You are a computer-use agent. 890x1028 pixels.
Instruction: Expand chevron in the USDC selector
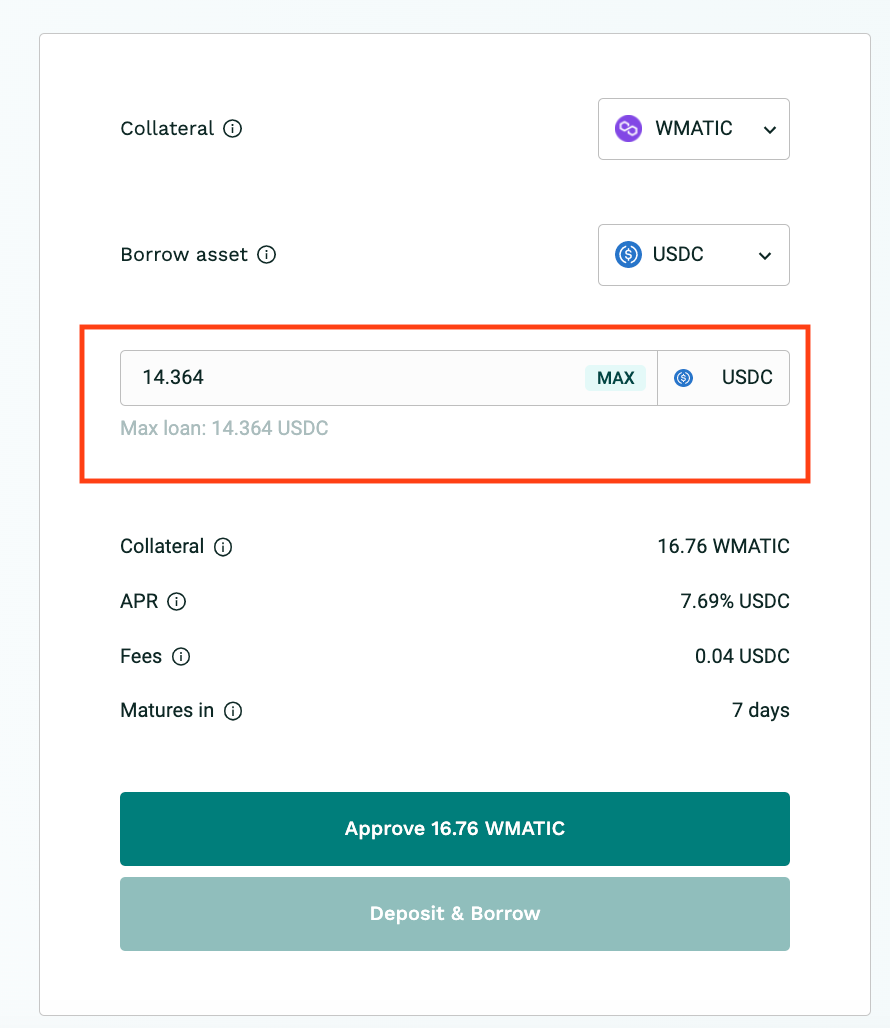(x=765, y=256)
